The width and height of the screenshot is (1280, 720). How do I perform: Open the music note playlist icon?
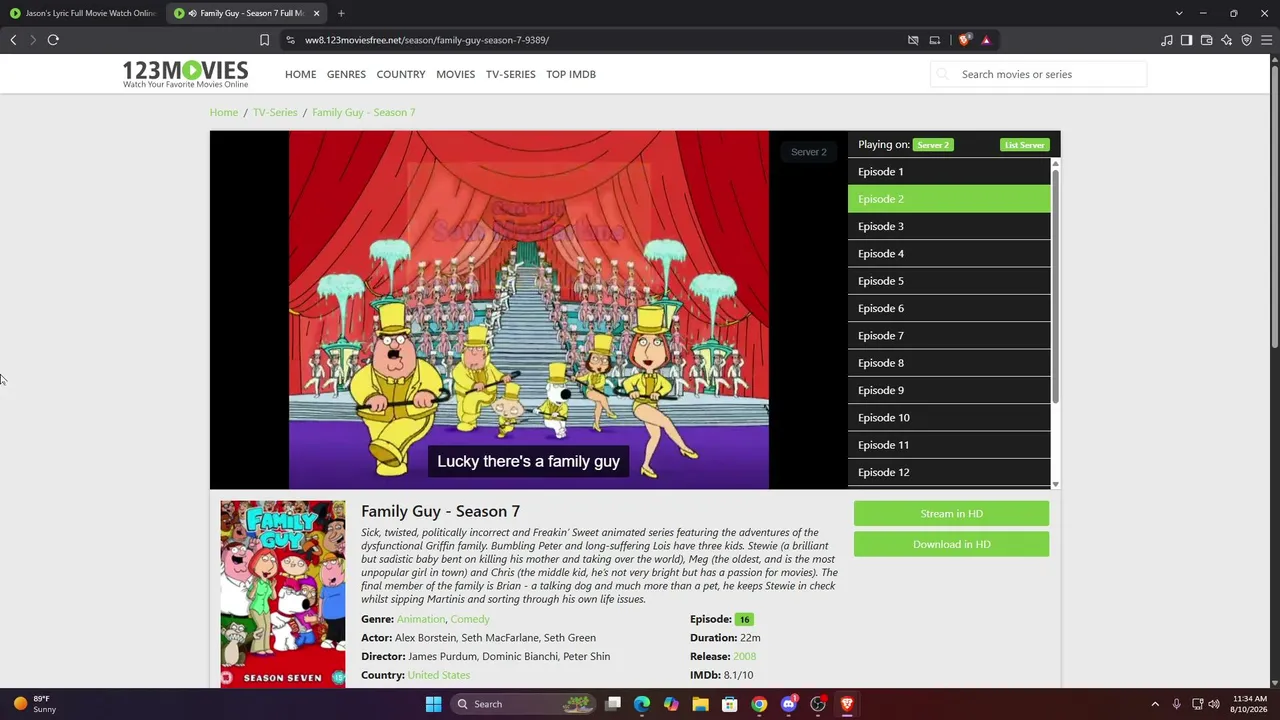click(1167, 40)
